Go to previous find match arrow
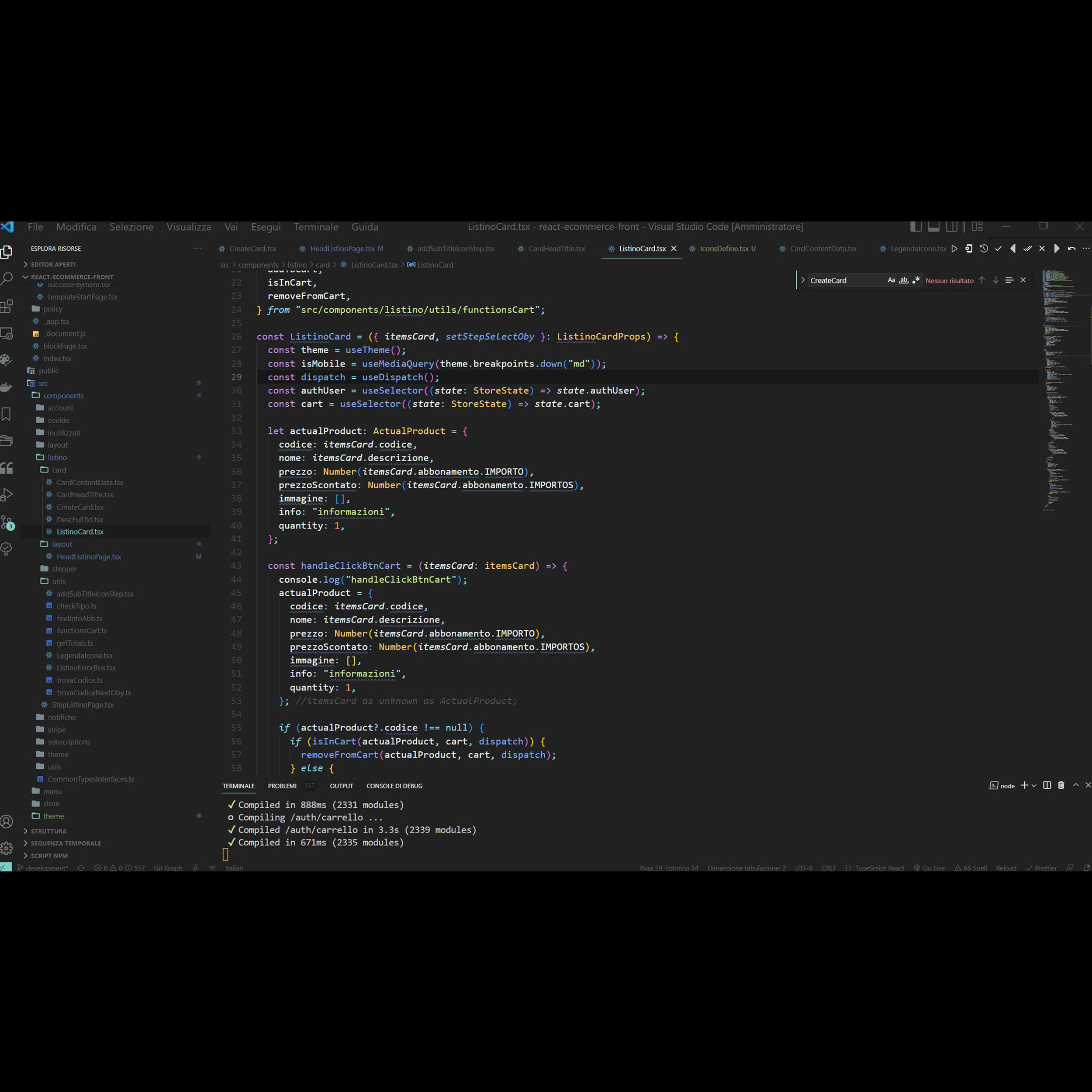The image size is (1092, 1092). (x=982, y=280)
